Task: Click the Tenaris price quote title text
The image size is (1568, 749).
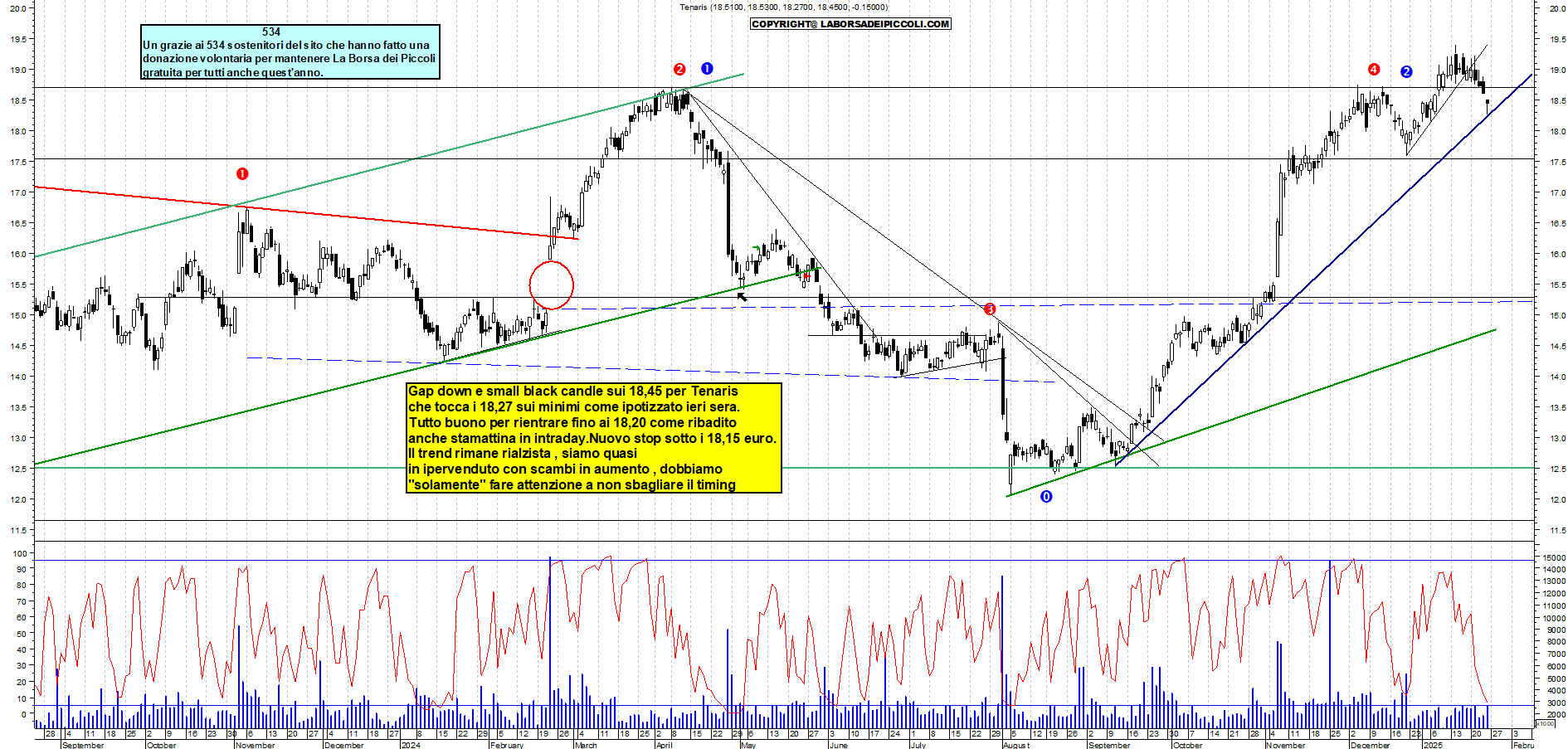Action: pyautogui.click(x=783, y=7)
